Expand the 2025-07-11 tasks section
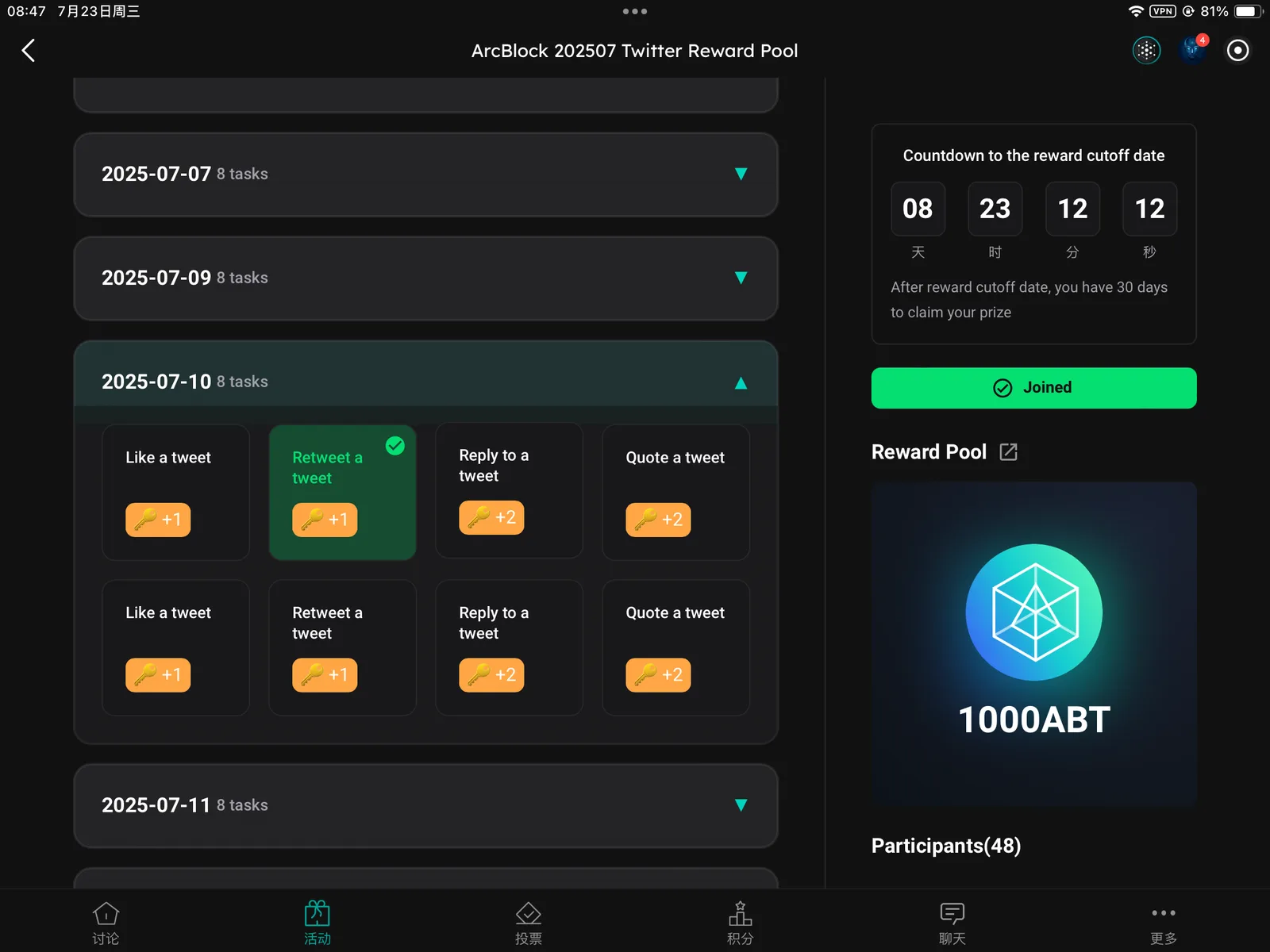The image size is (1270, 952). click(x=425, y=806)
